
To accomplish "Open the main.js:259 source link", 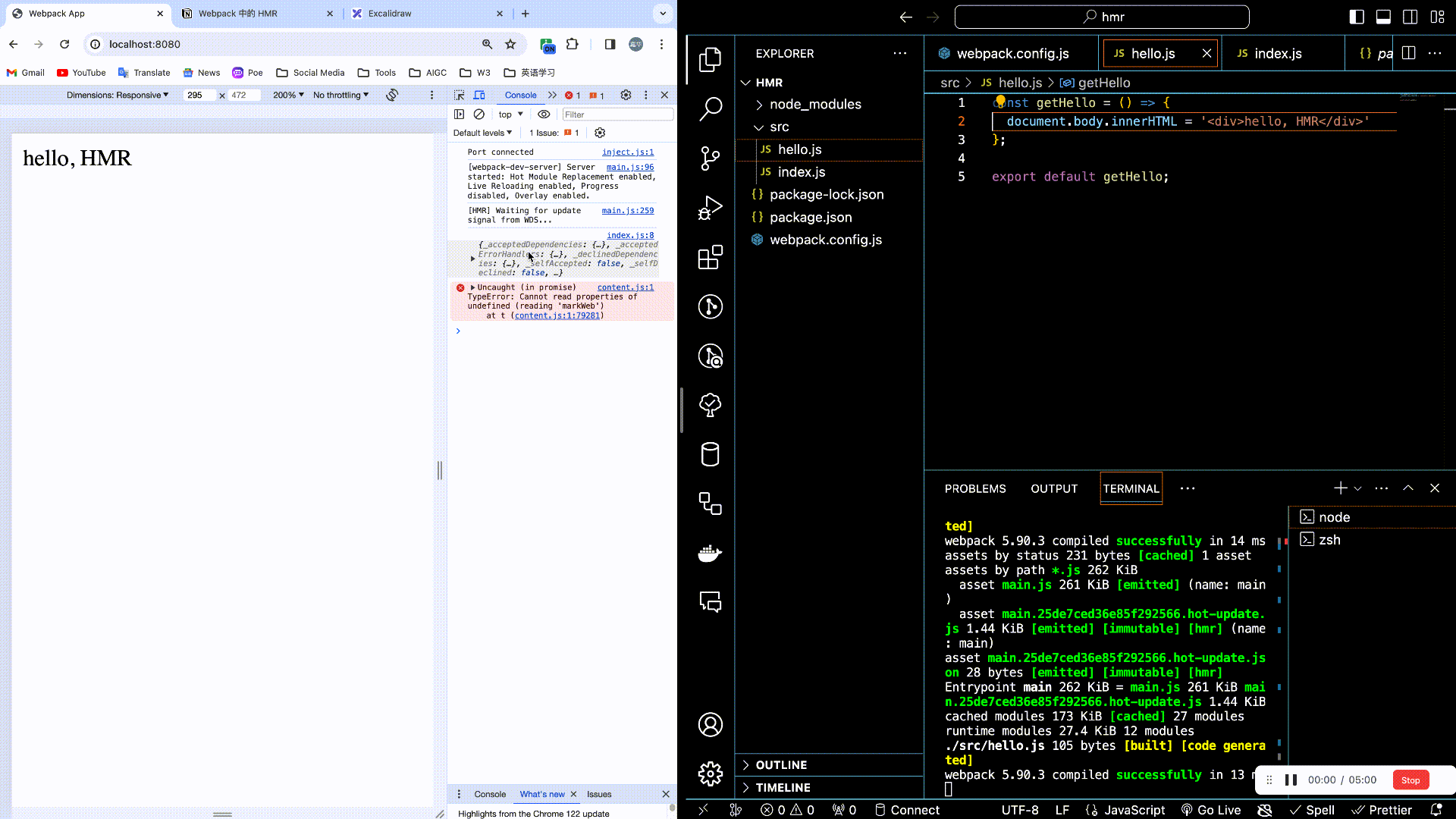I will click(627, 211).
